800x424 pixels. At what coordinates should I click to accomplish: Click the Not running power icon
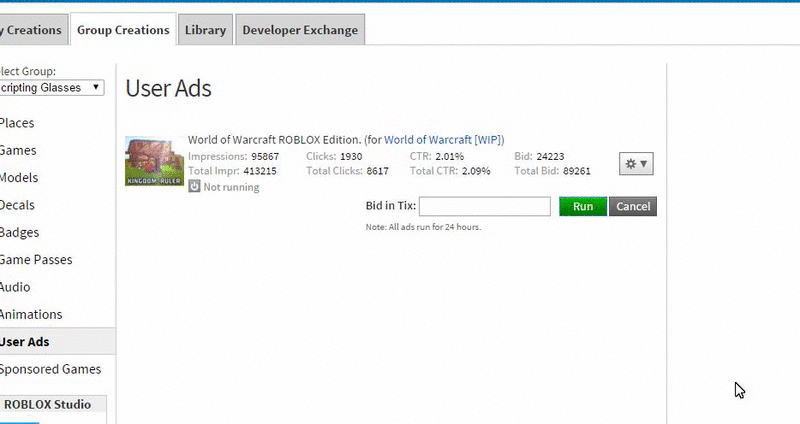point(194,186)
